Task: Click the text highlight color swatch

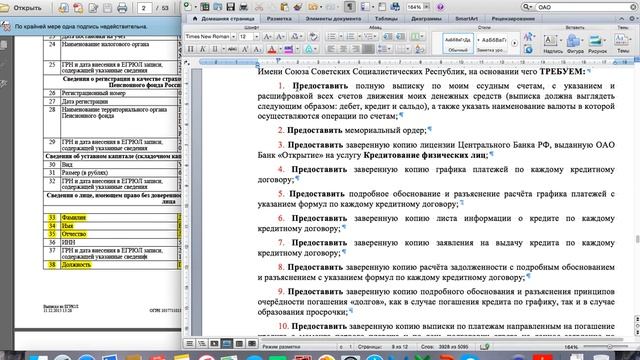Action: [289, 49]
